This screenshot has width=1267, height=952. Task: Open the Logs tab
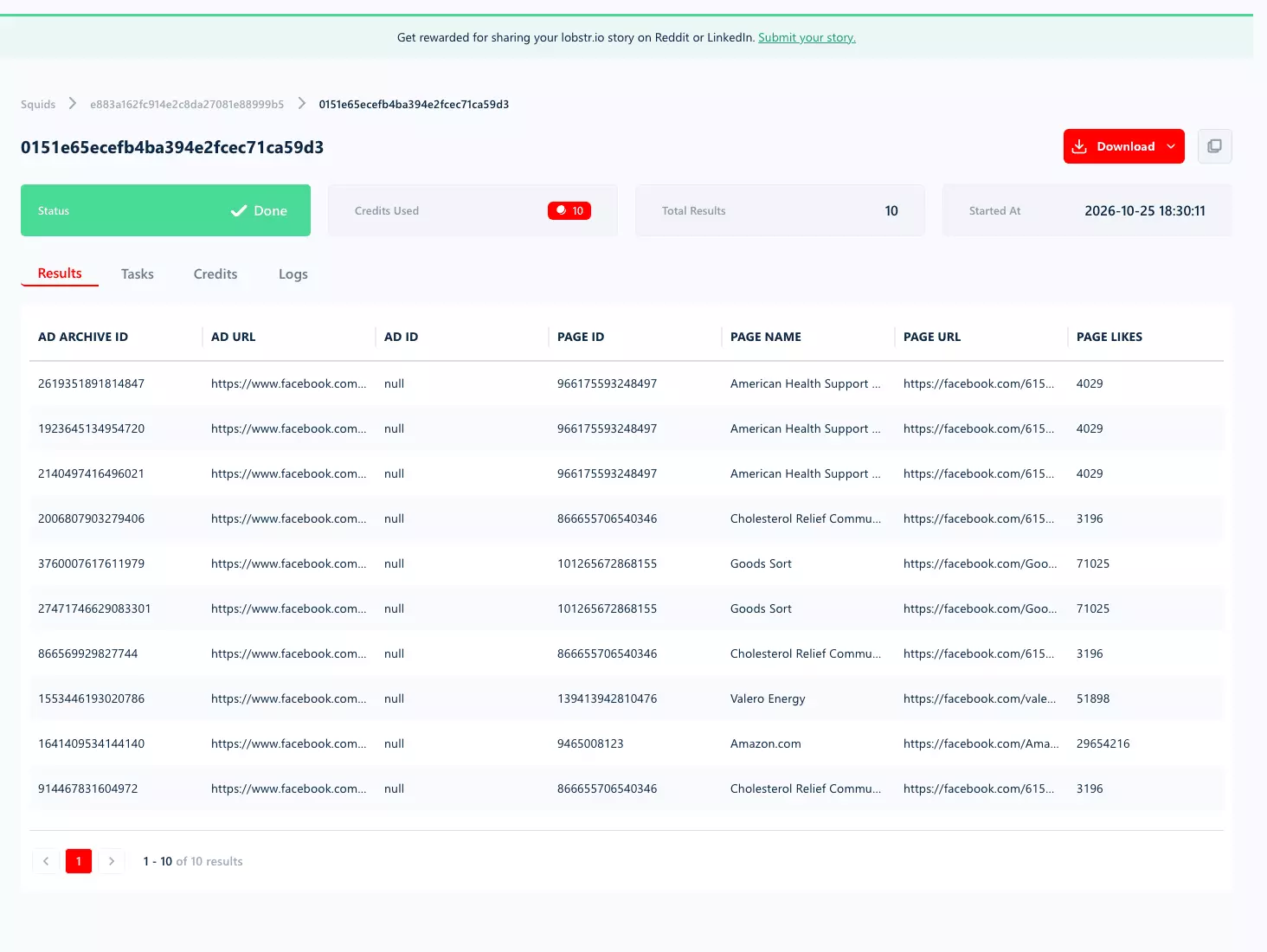point(293,274)
